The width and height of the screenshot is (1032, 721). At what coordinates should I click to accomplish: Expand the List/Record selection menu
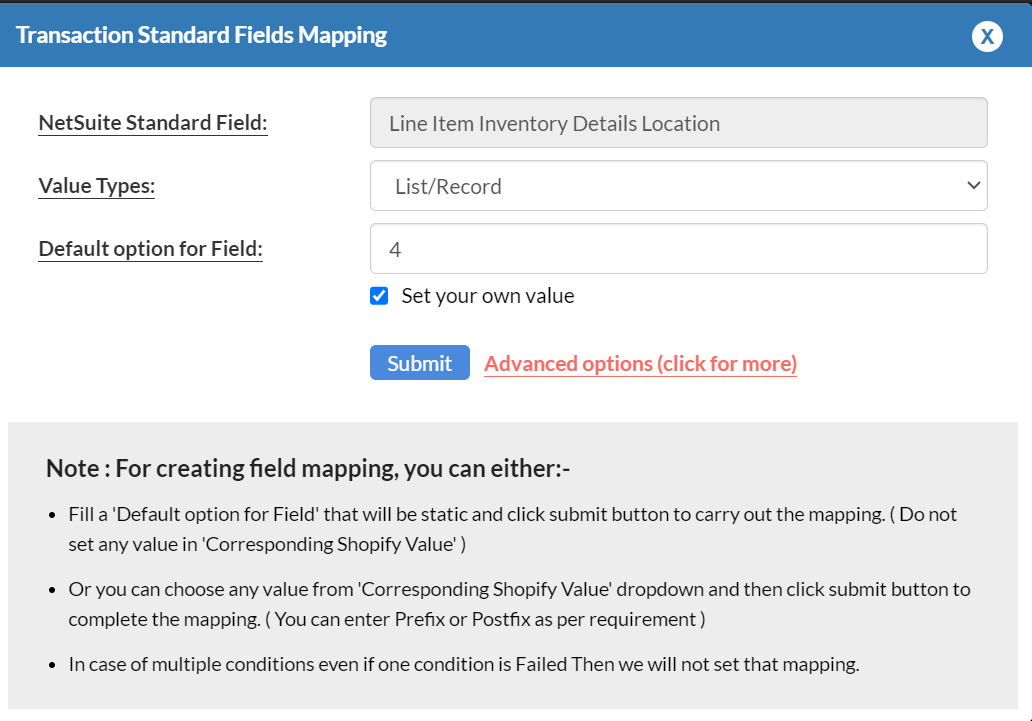tap(678, 185)
